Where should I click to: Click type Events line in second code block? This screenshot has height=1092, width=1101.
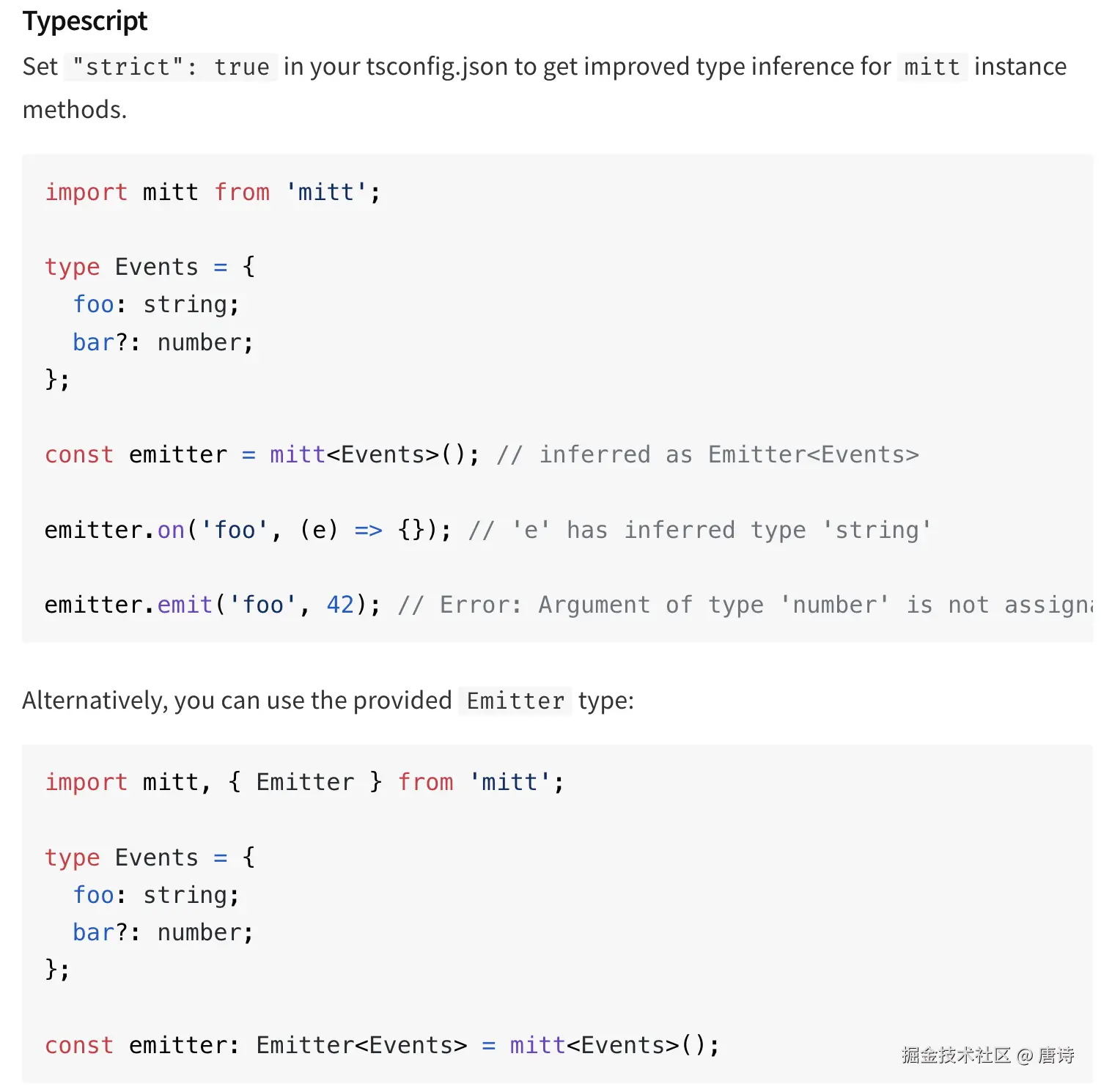(150, 857)
